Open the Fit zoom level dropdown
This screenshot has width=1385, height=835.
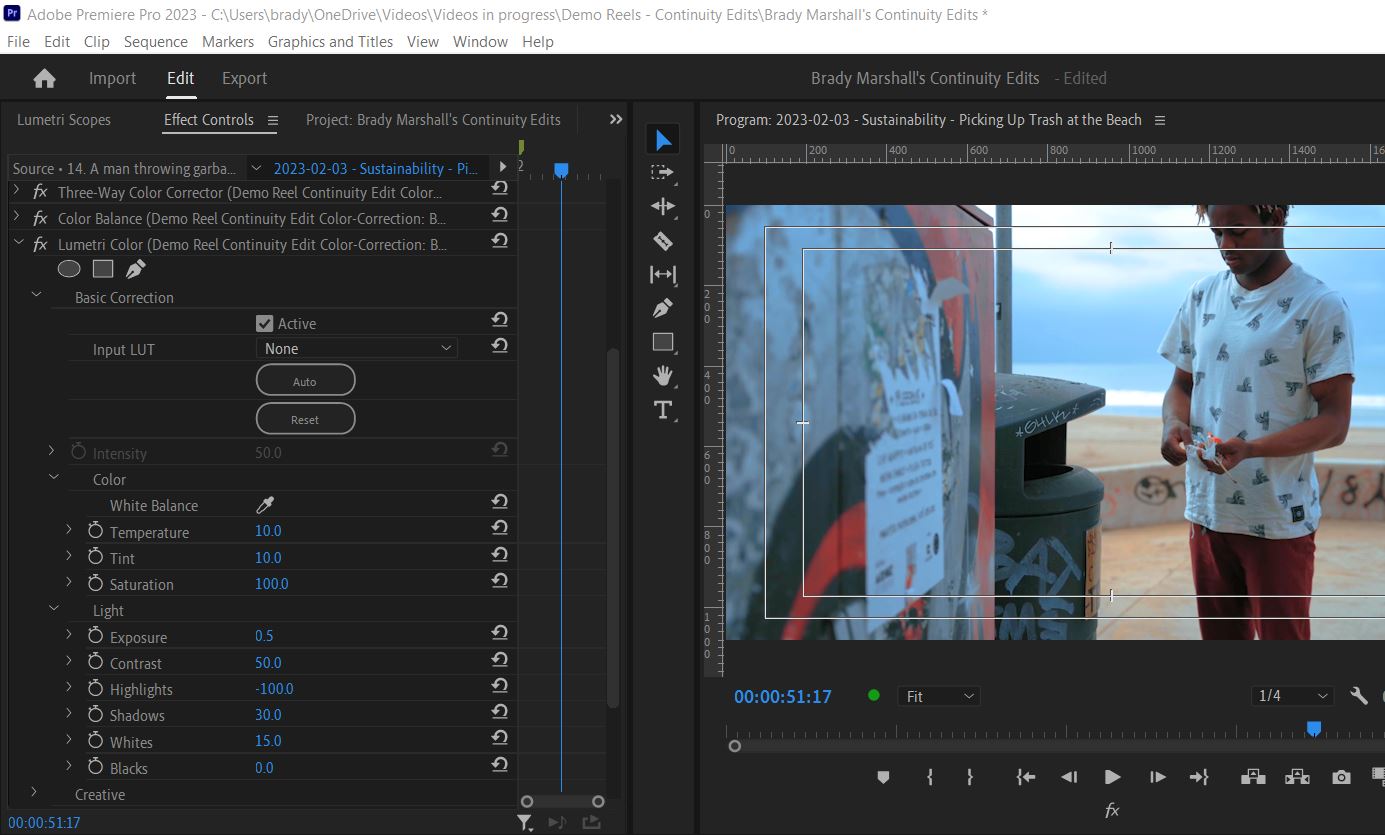939,696
